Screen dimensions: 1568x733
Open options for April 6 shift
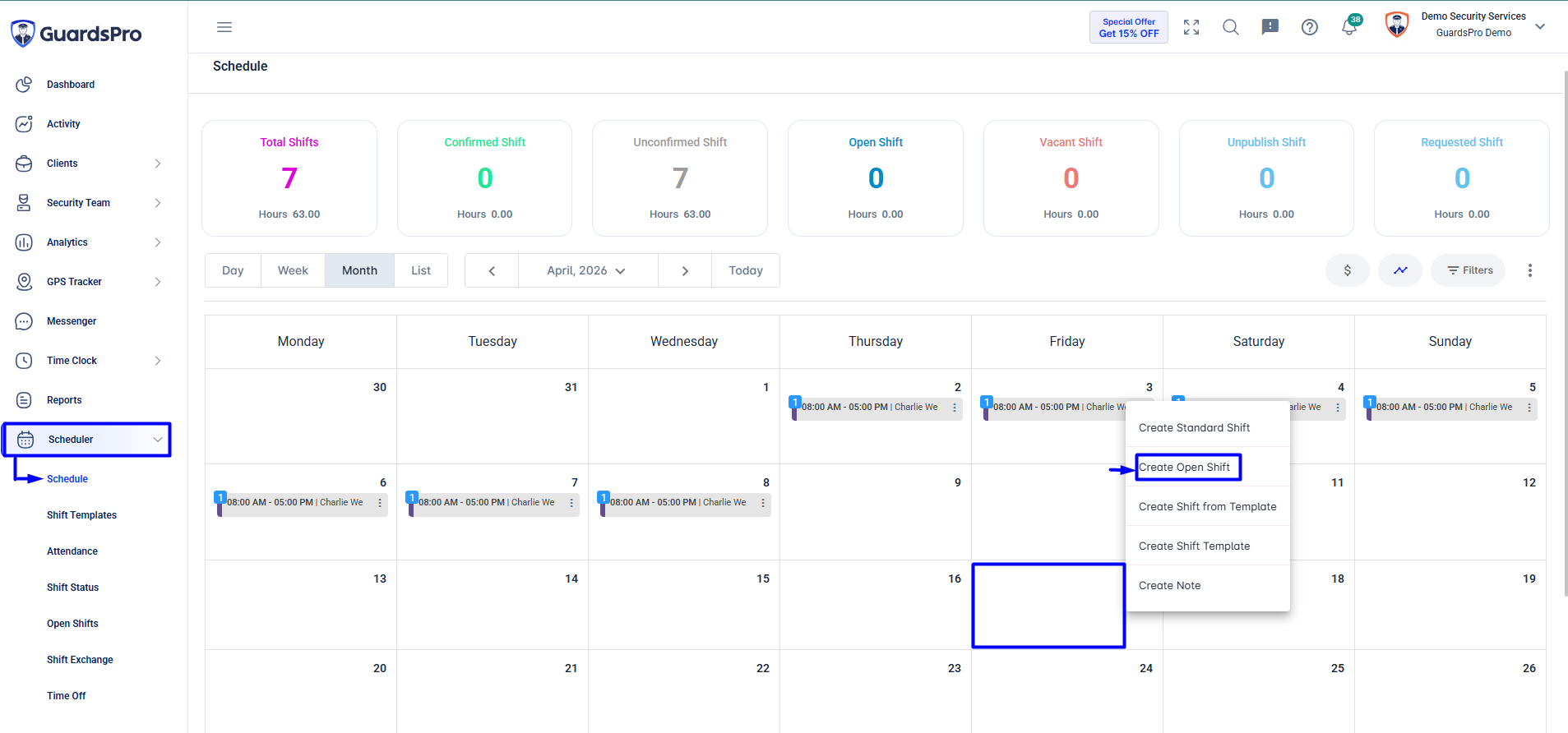[380, 503]
